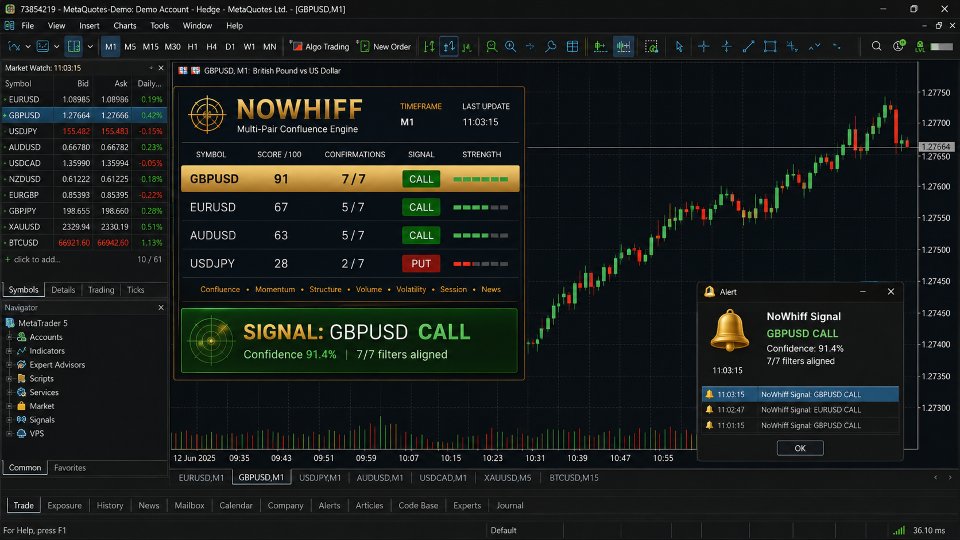The width and height of the screenshot is (960, 540).
Task: Toggle the tile windows toolbar icon
Action: tap(74, 47)
